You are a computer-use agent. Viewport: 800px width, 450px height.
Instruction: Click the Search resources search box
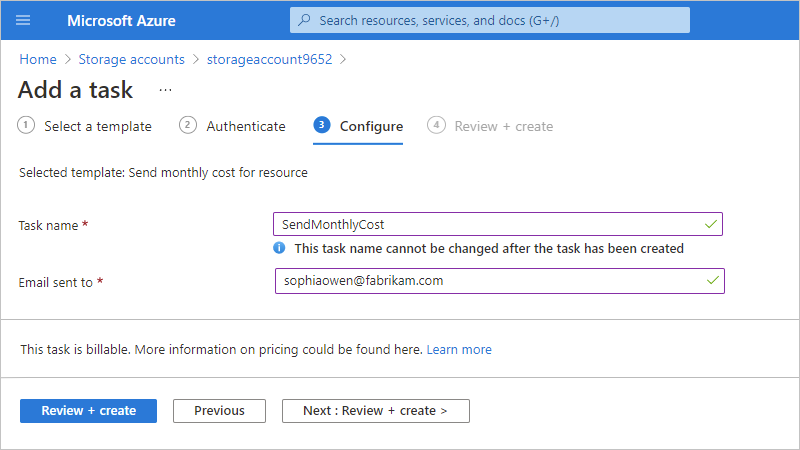point(490,20)
